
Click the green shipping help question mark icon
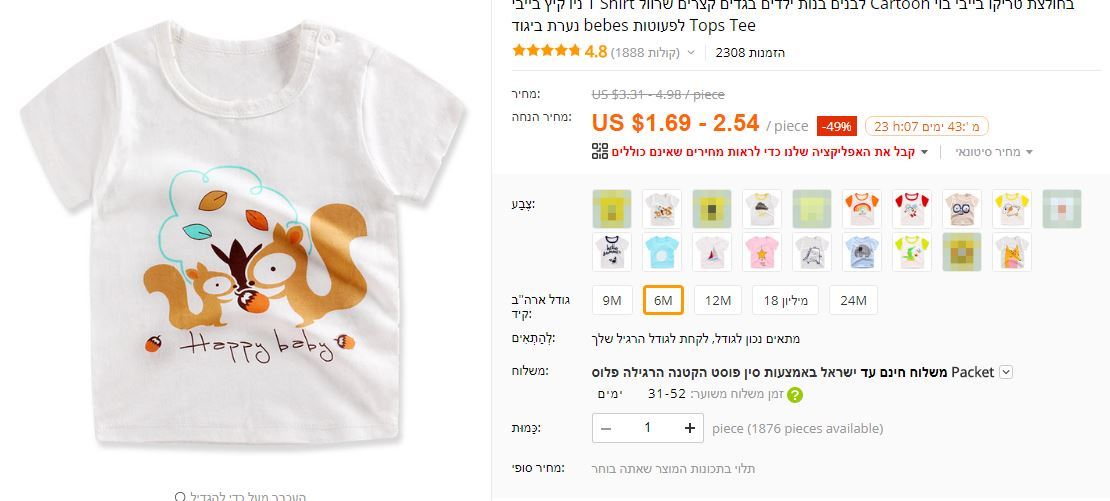click(795, 395)
